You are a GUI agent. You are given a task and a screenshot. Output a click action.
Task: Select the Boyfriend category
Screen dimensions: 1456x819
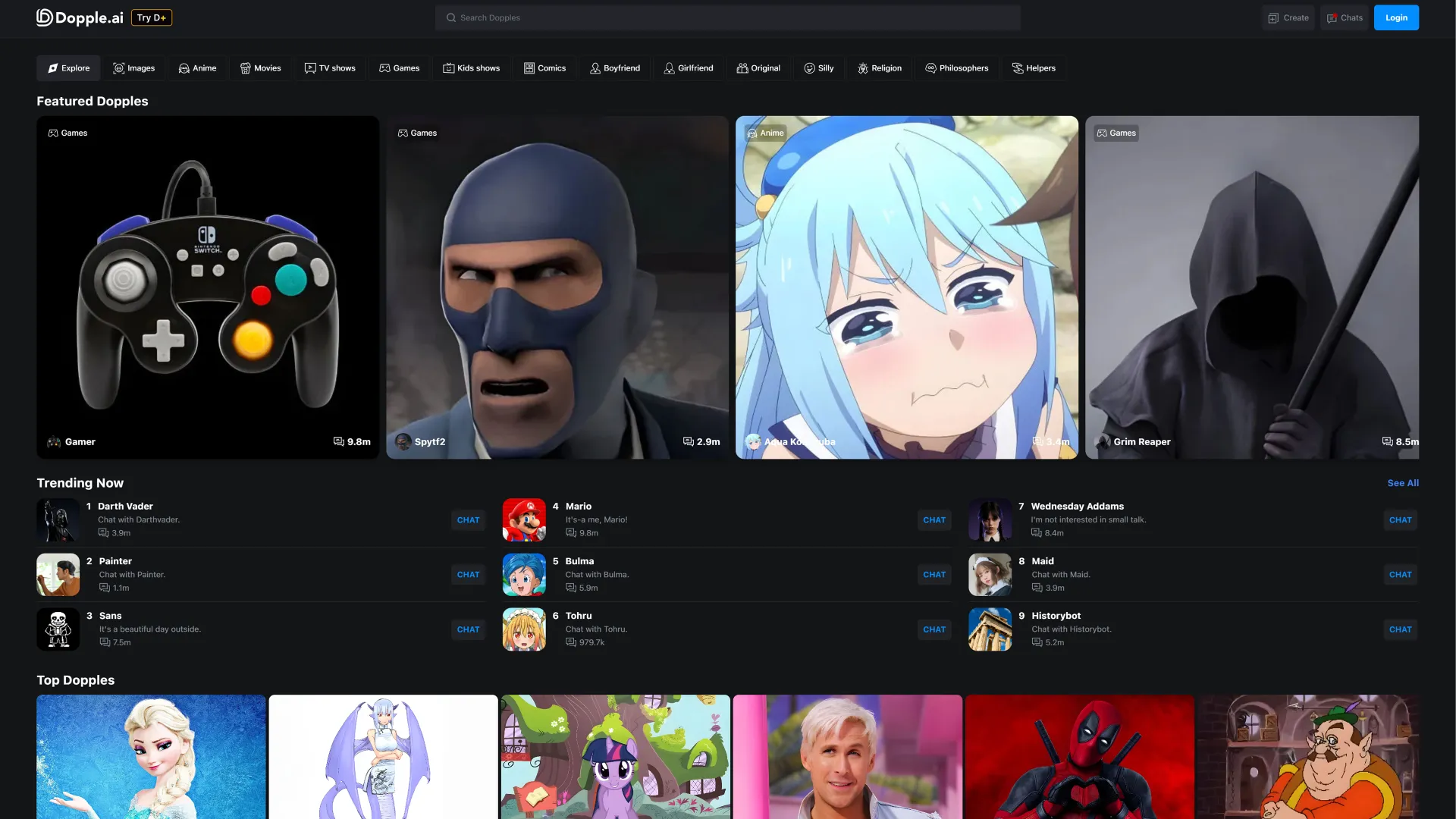615,68
